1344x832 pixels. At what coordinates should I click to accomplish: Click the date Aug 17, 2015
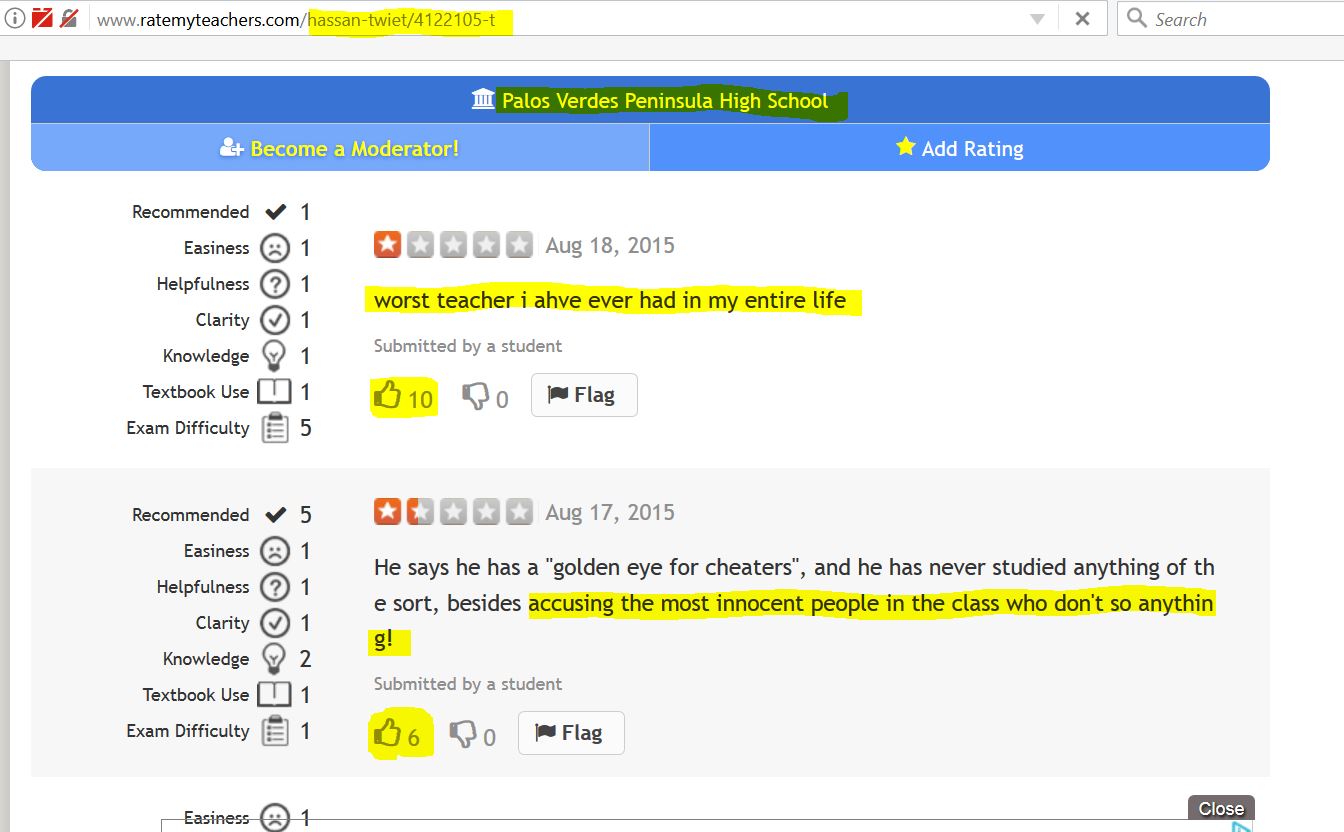[610, 512]
